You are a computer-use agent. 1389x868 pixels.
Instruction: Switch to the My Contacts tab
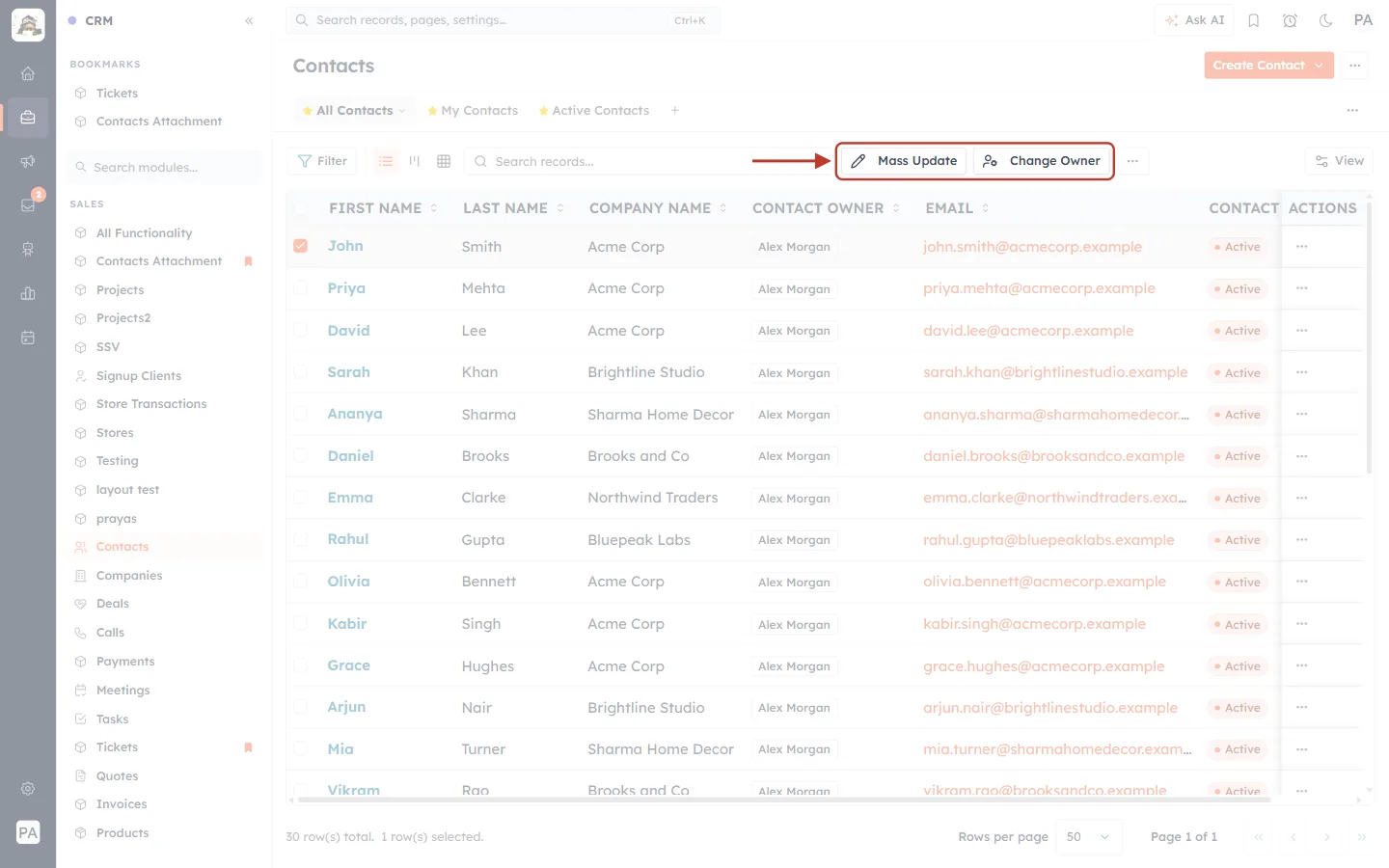pyautogui.click(x=473, y=111)
